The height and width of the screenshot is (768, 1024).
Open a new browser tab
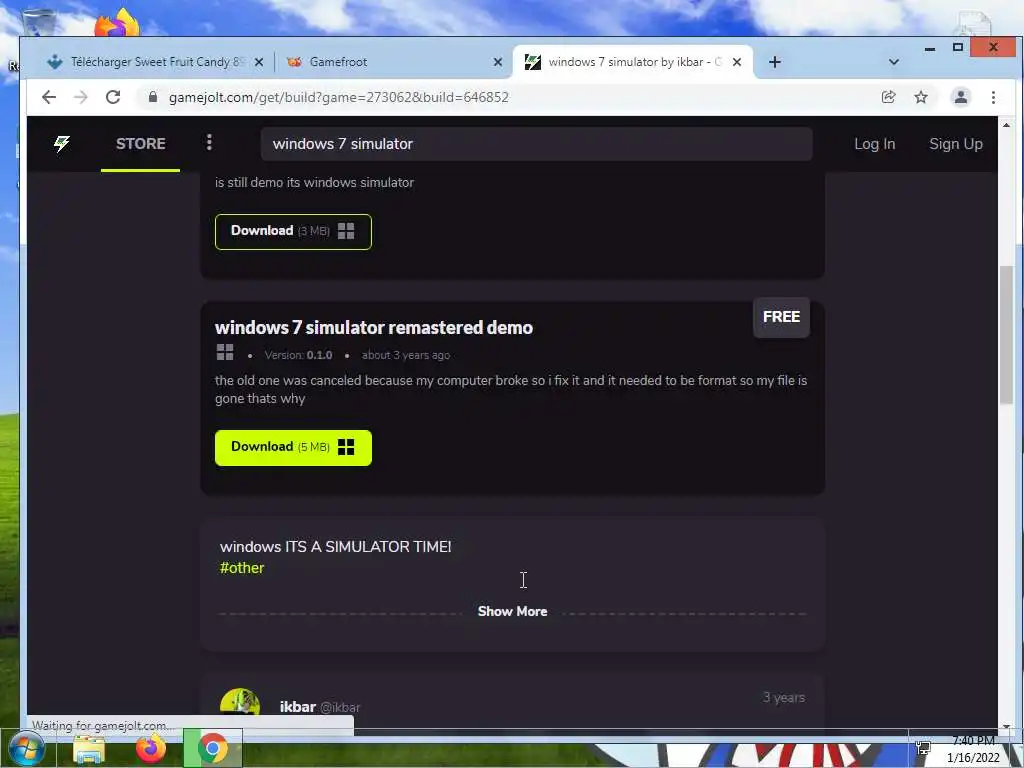pyautogui.click(x=775, y=62)
